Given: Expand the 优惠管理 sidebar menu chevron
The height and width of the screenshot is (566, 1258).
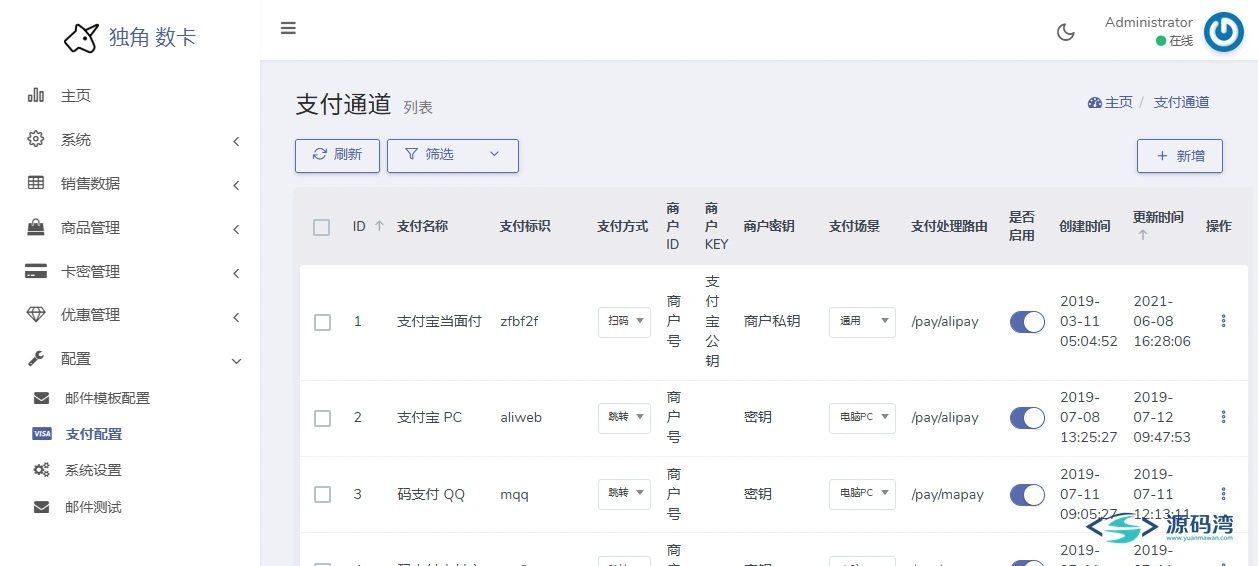Looking at the screenshot, I should (x=236, y=317).
